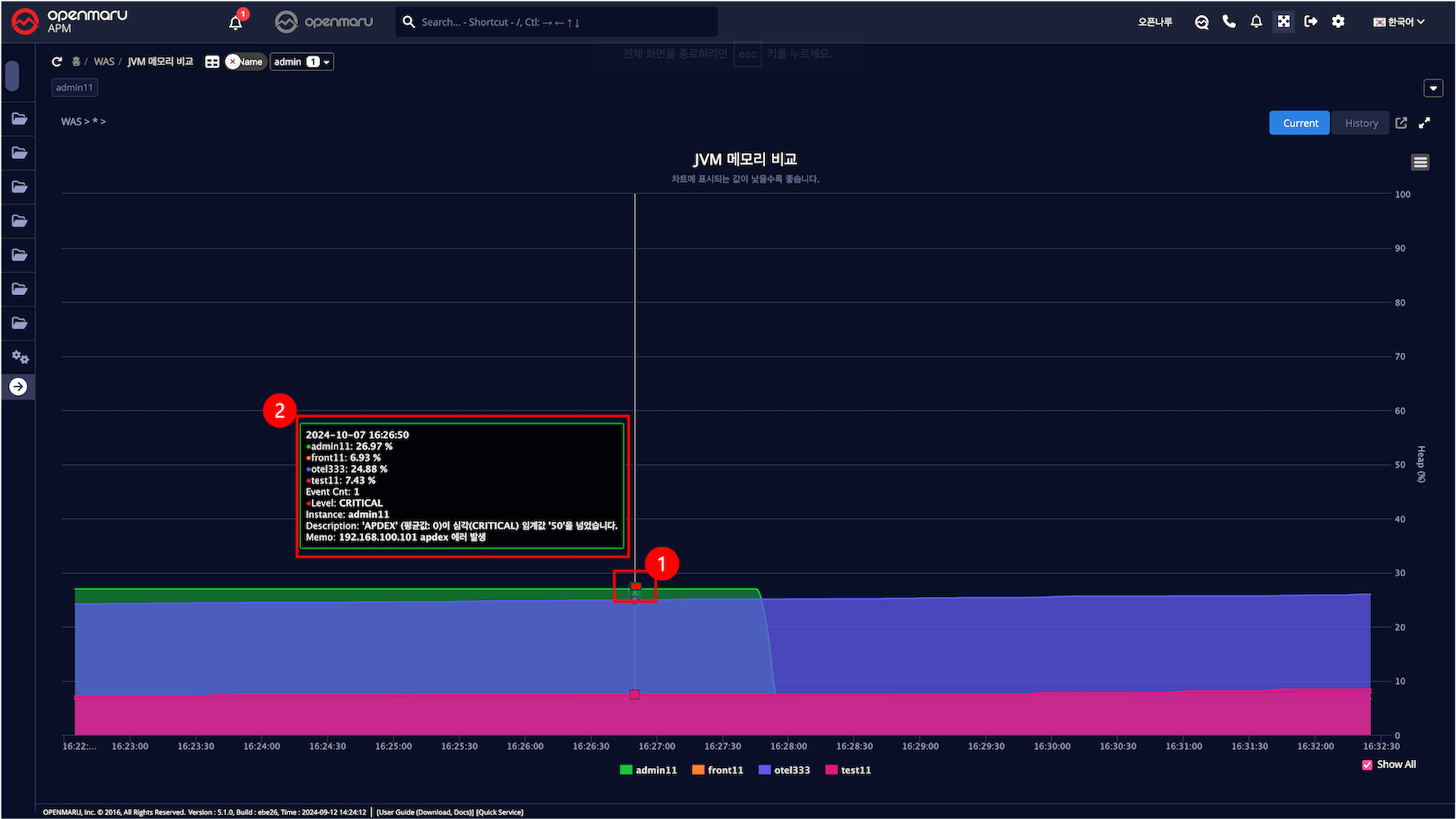The image size is (1456, 819).
Task: Remove the Name filter with red X
Action: tap(233, 62)
